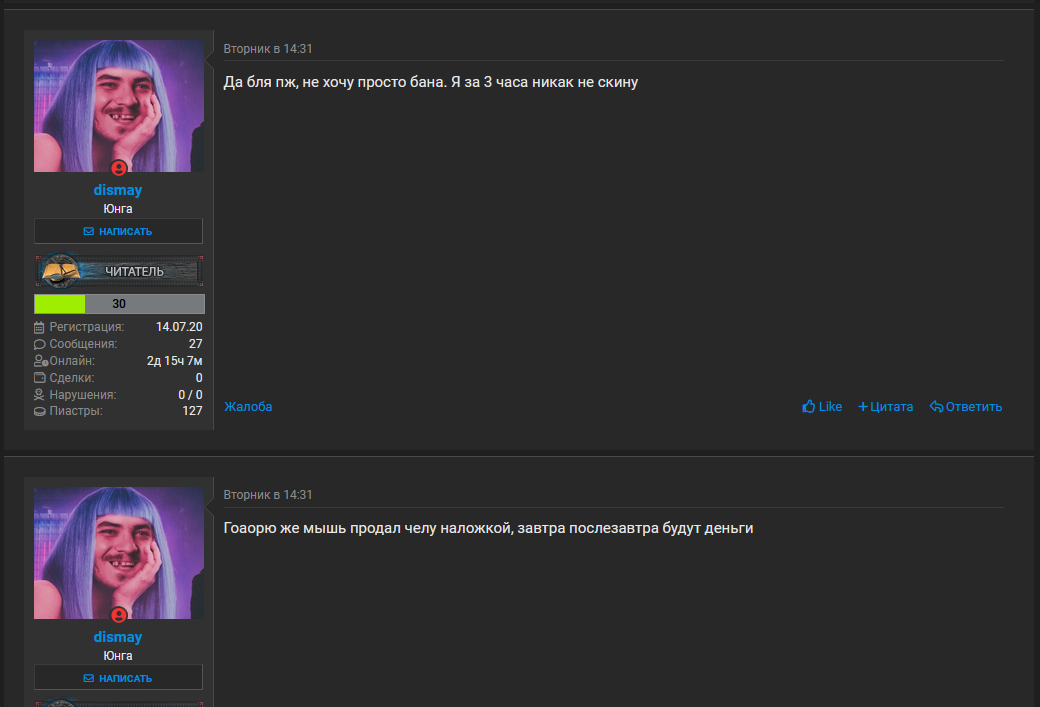The image size is (1040, 707).
Task: Open the second dismay avatar image
Action: click(x=119, y=553)
